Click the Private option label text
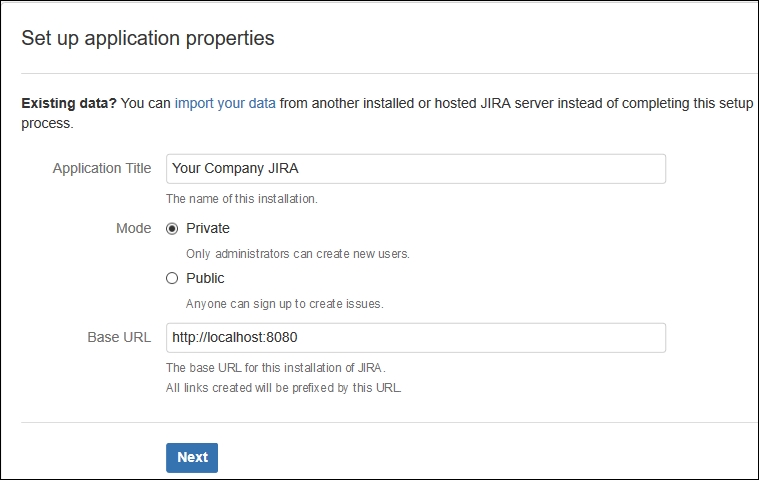 click(208, 228)
